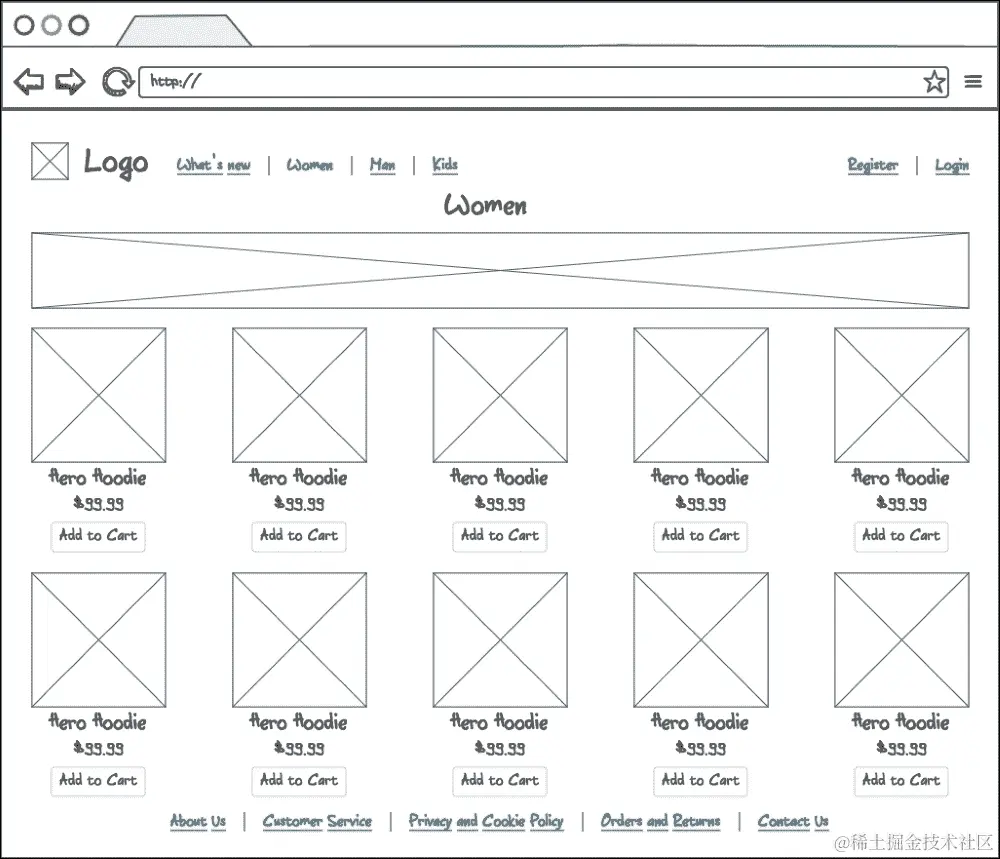
Task: Click Hero Hoodie title of first top-row product
Action: click(x=98, y=477)
